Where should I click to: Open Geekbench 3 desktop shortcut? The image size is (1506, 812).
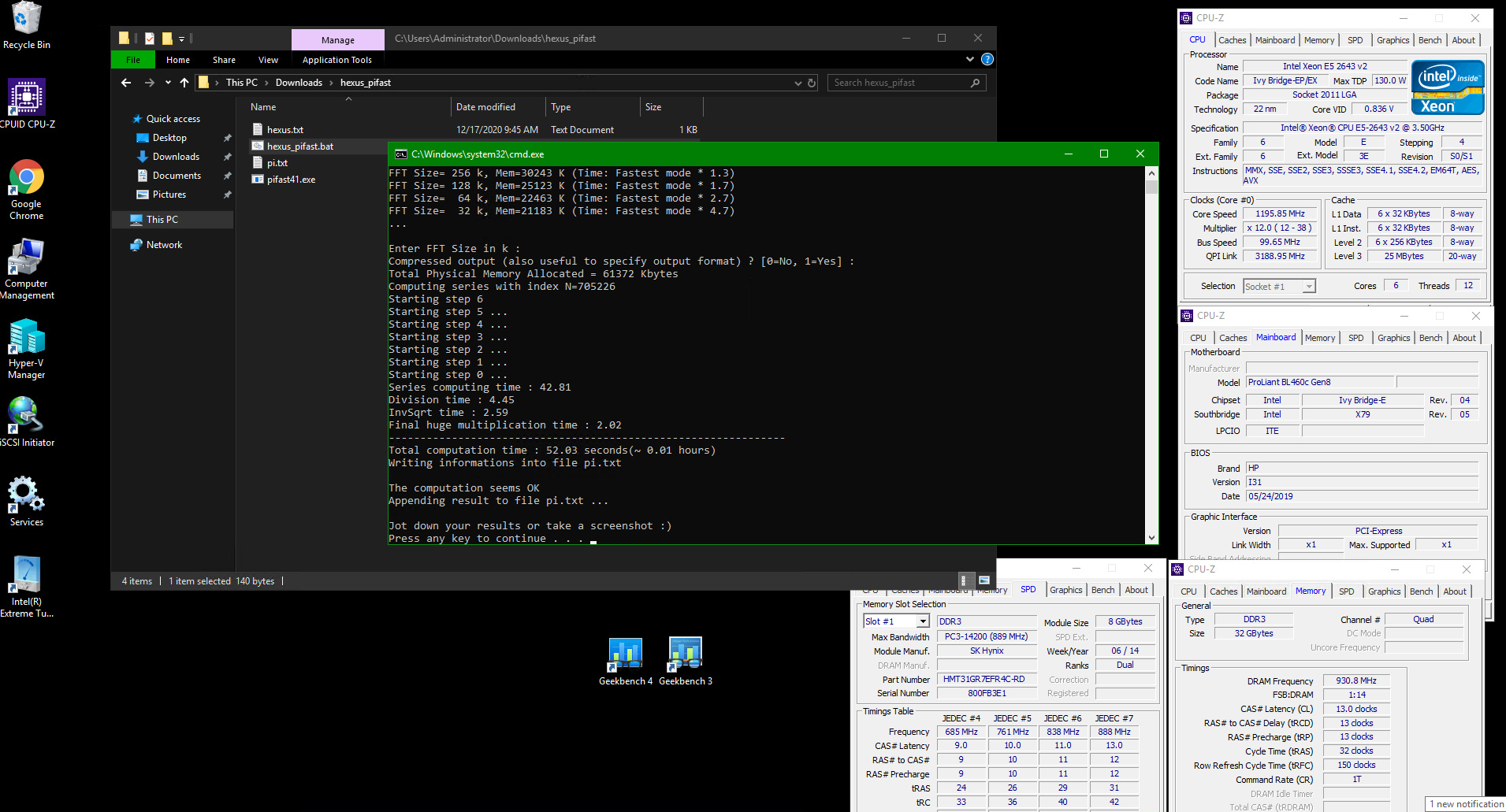(x=686, y=662)
